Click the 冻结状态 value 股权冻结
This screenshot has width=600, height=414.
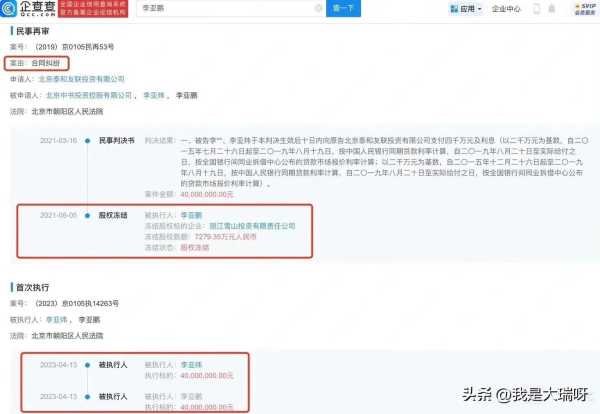[x=195, y=247]
